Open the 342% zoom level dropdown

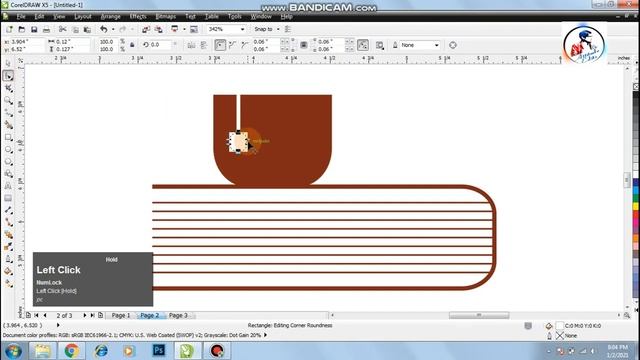click(x=242, y=29)
